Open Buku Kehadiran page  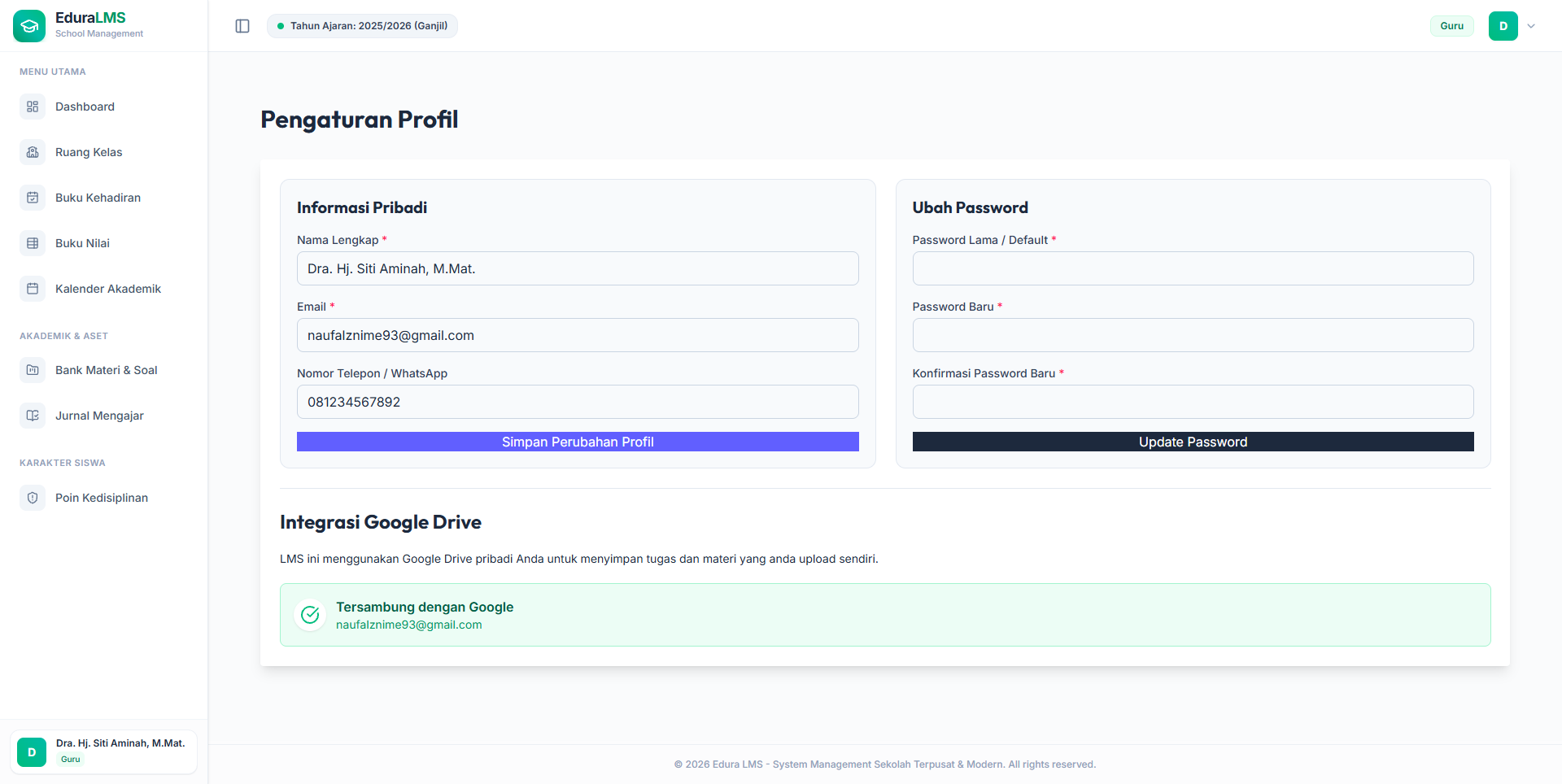point(104,198)
